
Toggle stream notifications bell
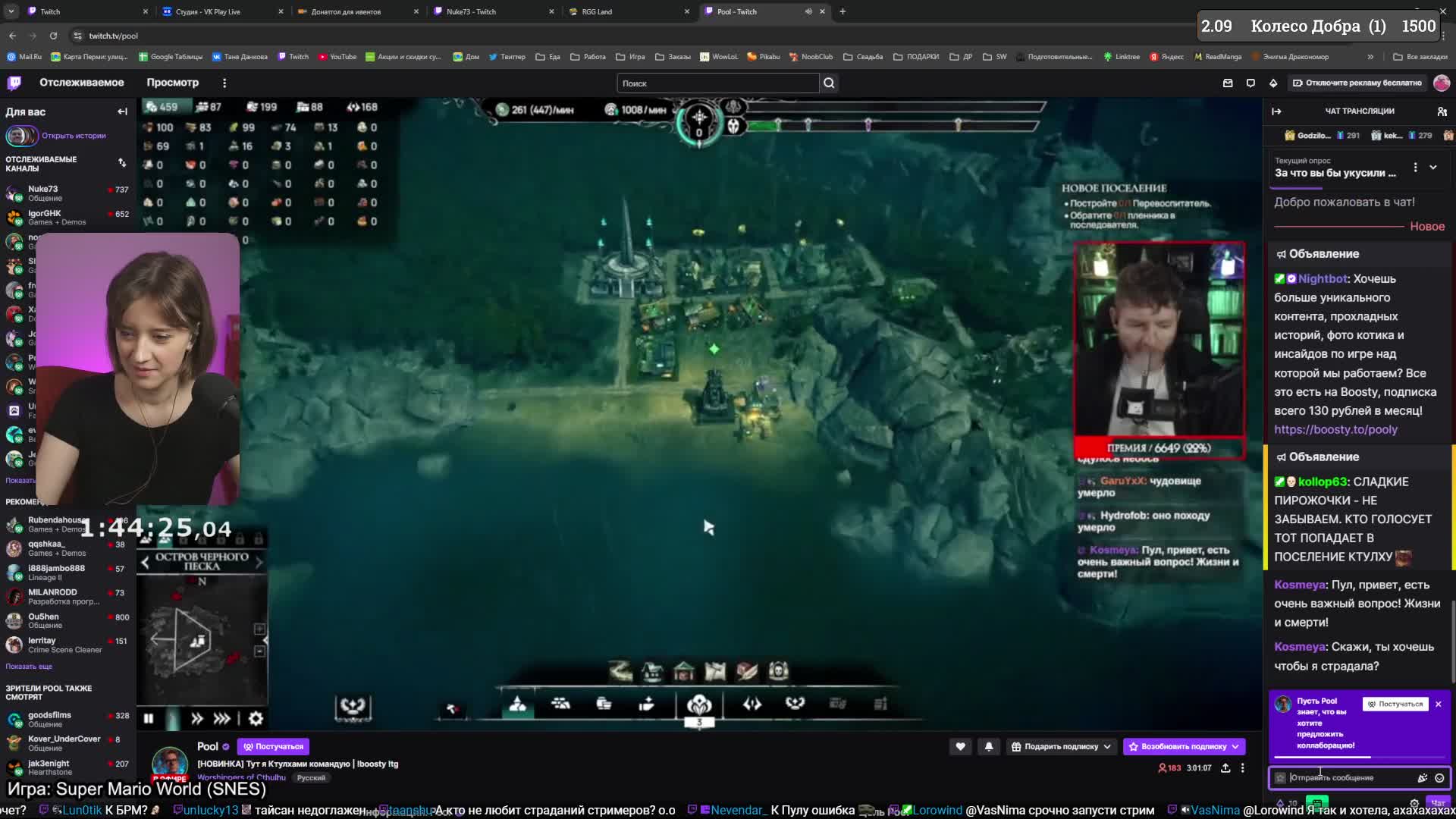tap(989, 746)
